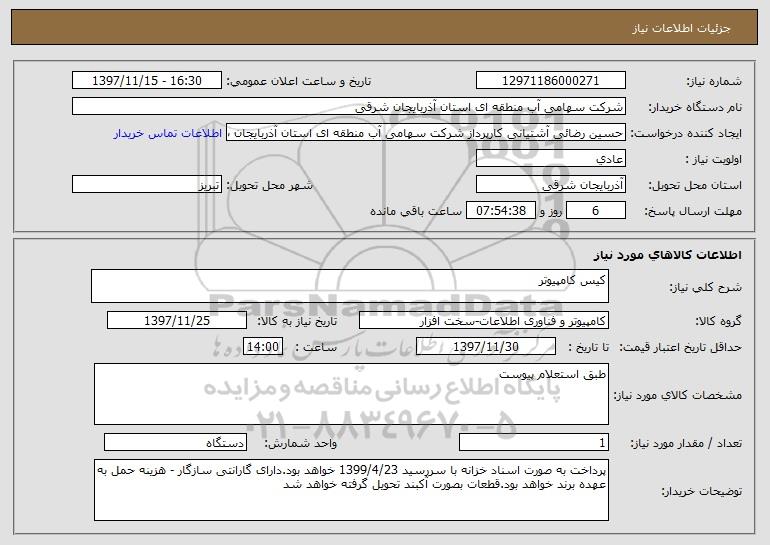The image size is (770, 545).
Task: Click the مهلت ارسال پاسخ label
Action: tap(693, 212)
